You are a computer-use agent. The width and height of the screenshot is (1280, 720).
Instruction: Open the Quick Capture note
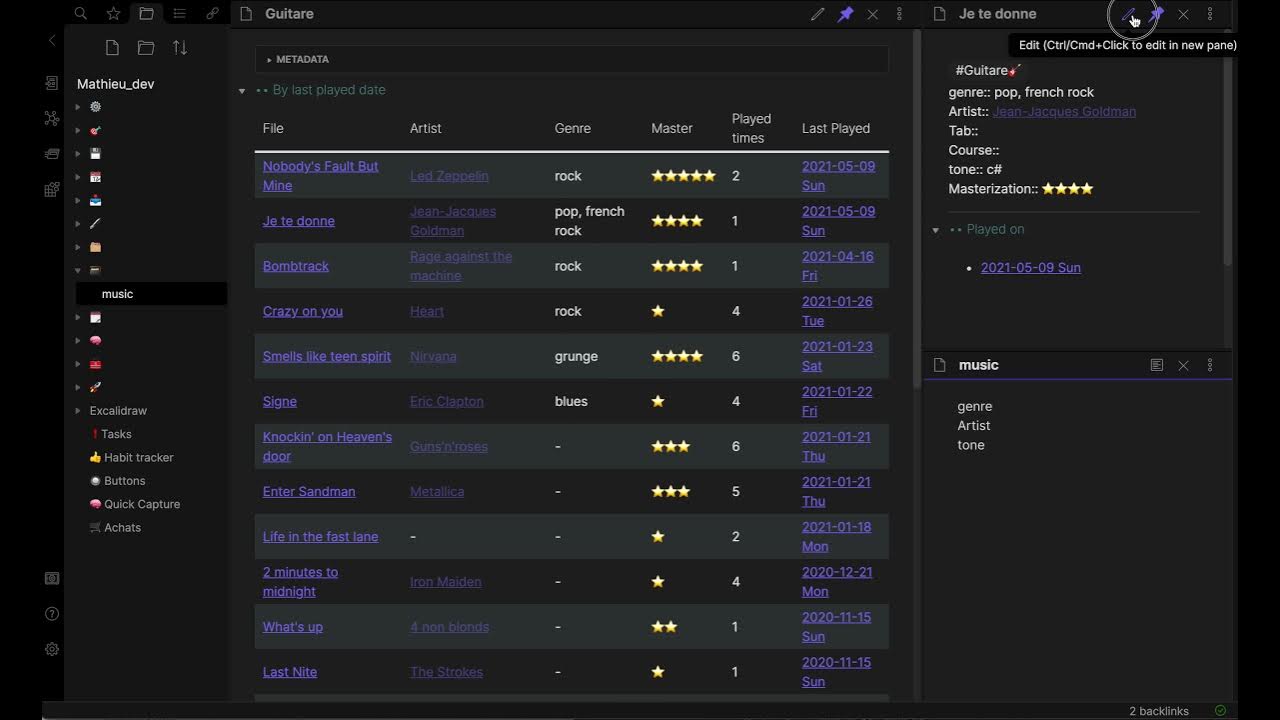coord(135,504)
